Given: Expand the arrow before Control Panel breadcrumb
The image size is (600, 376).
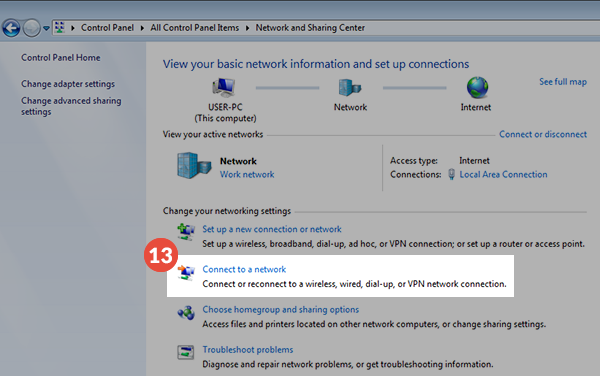Looking at the screenshot, I should [73, 28].
